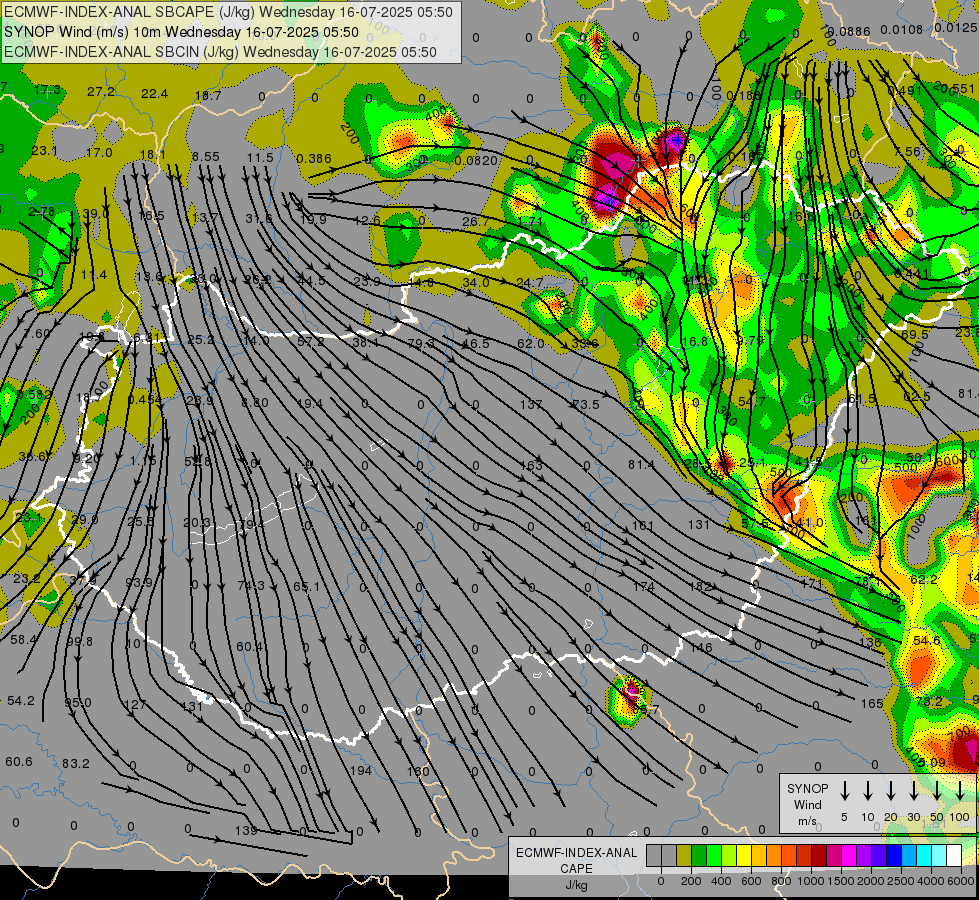Click the 200 tick label on CAPE scale
The height and width of the screenshot is (900, 979).
tap(691, 881)
